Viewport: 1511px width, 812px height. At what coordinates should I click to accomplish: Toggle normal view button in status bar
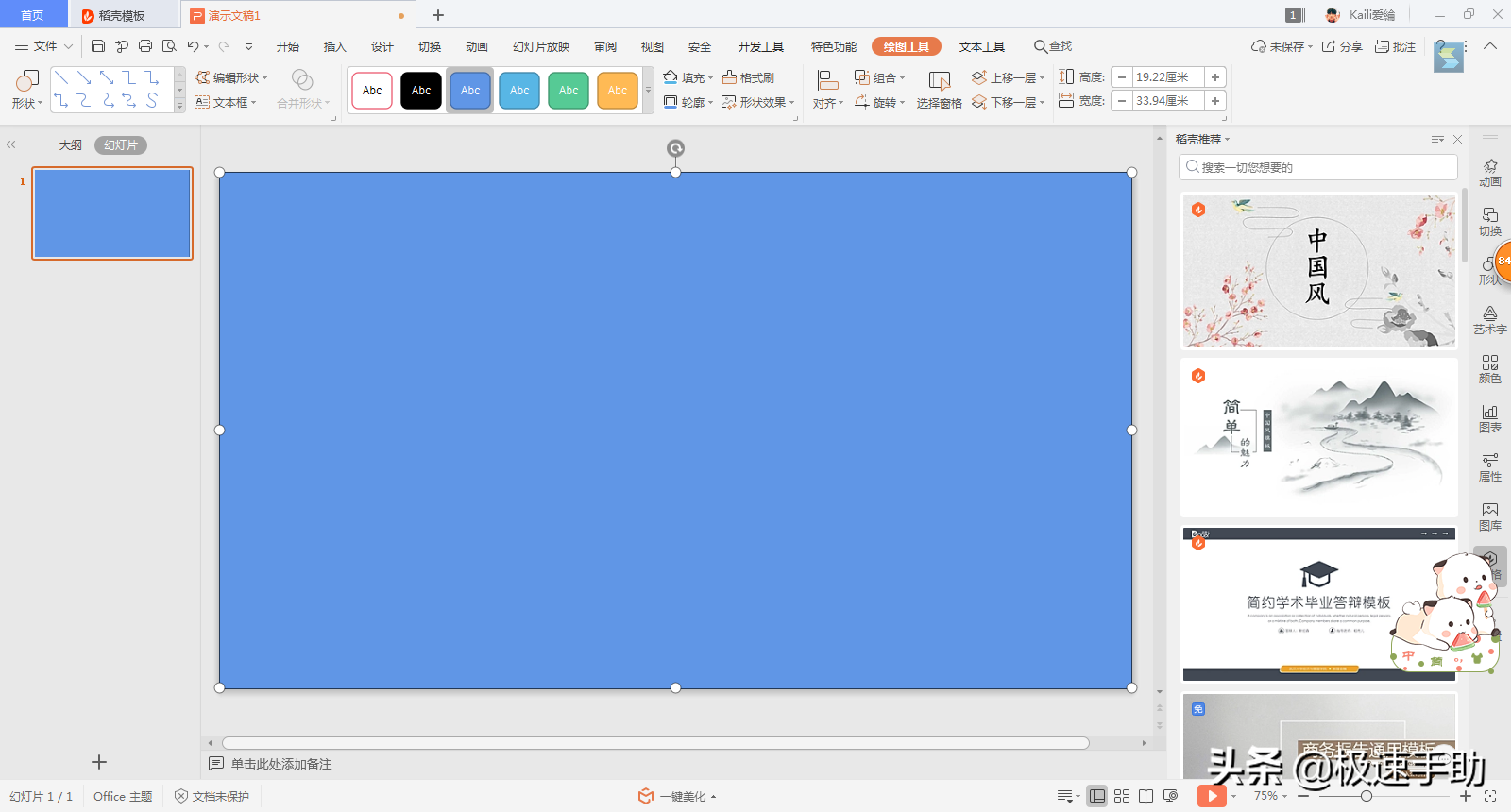tap(1096, 796)
